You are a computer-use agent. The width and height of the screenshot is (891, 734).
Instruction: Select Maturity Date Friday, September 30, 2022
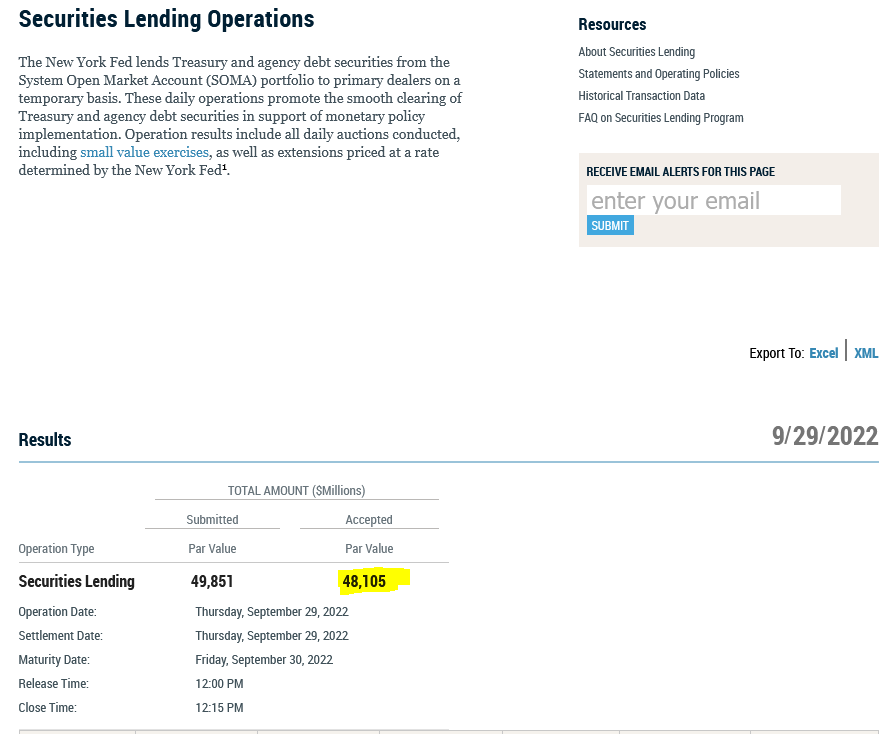point(264,660)
